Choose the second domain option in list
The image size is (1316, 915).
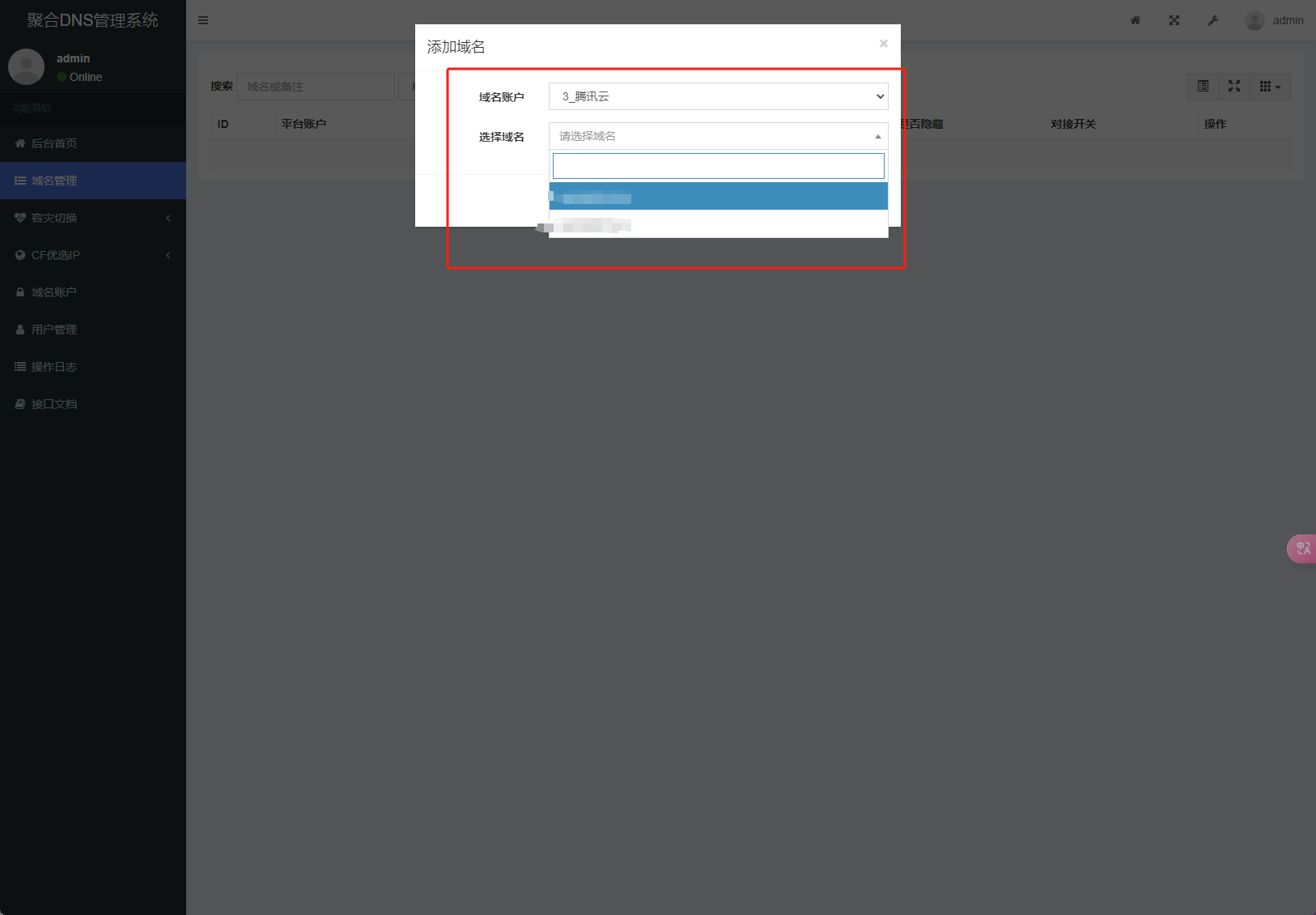pos(719,224)
